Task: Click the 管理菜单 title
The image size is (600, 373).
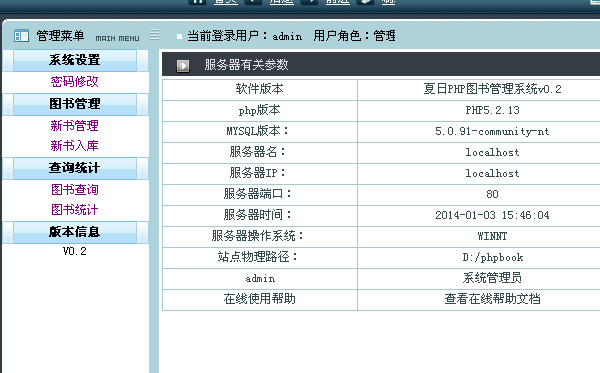Action: click(60, 36)
